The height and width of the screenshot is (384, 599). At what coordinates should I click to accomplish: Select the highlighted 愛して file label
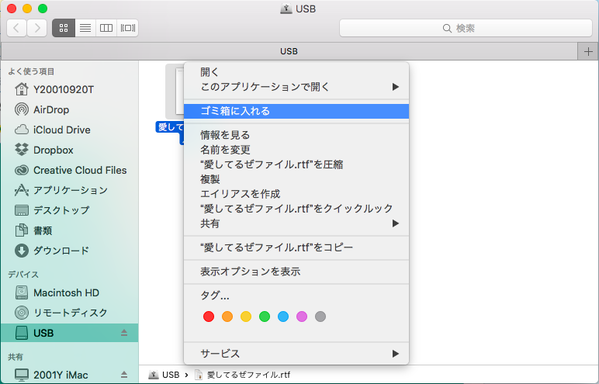[x=170, y=127]
